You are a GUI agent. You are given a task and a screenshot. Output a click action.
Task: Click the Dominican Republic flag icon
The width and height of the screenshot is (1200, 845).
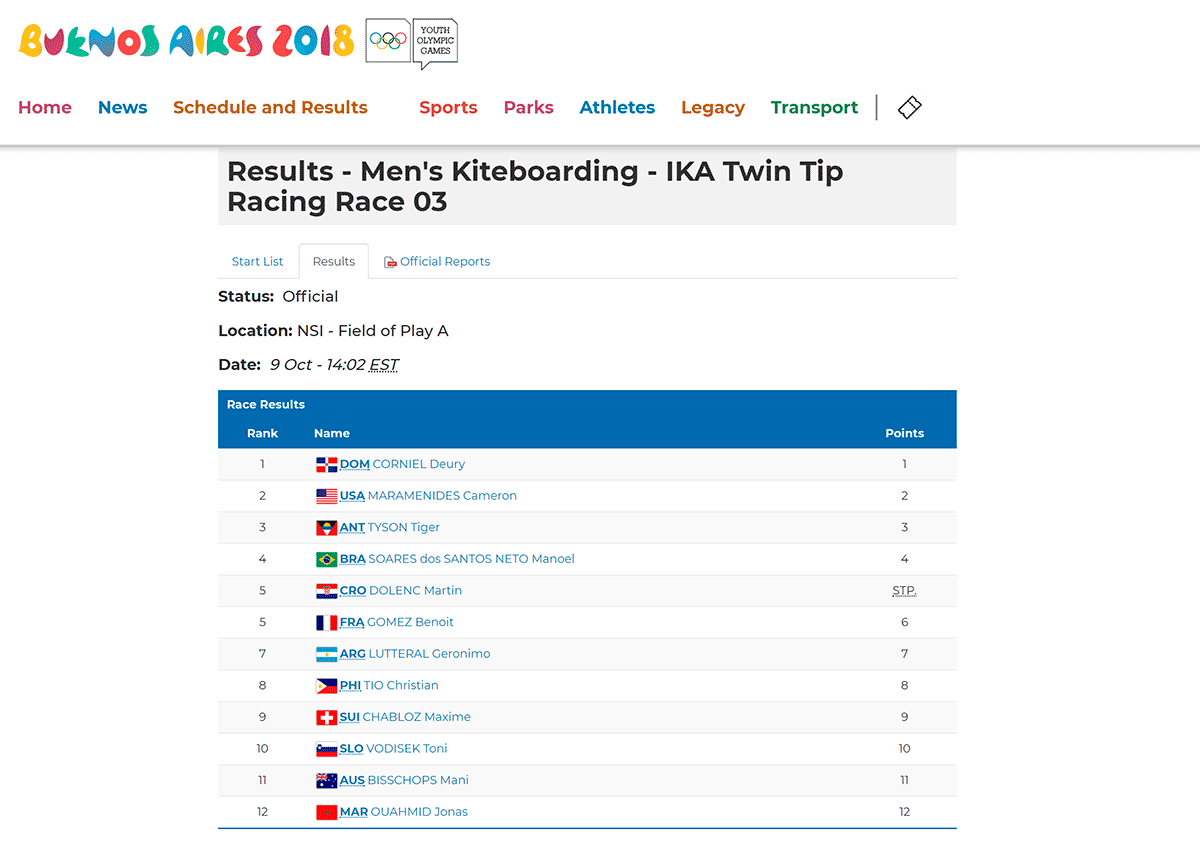pos(326,465)
